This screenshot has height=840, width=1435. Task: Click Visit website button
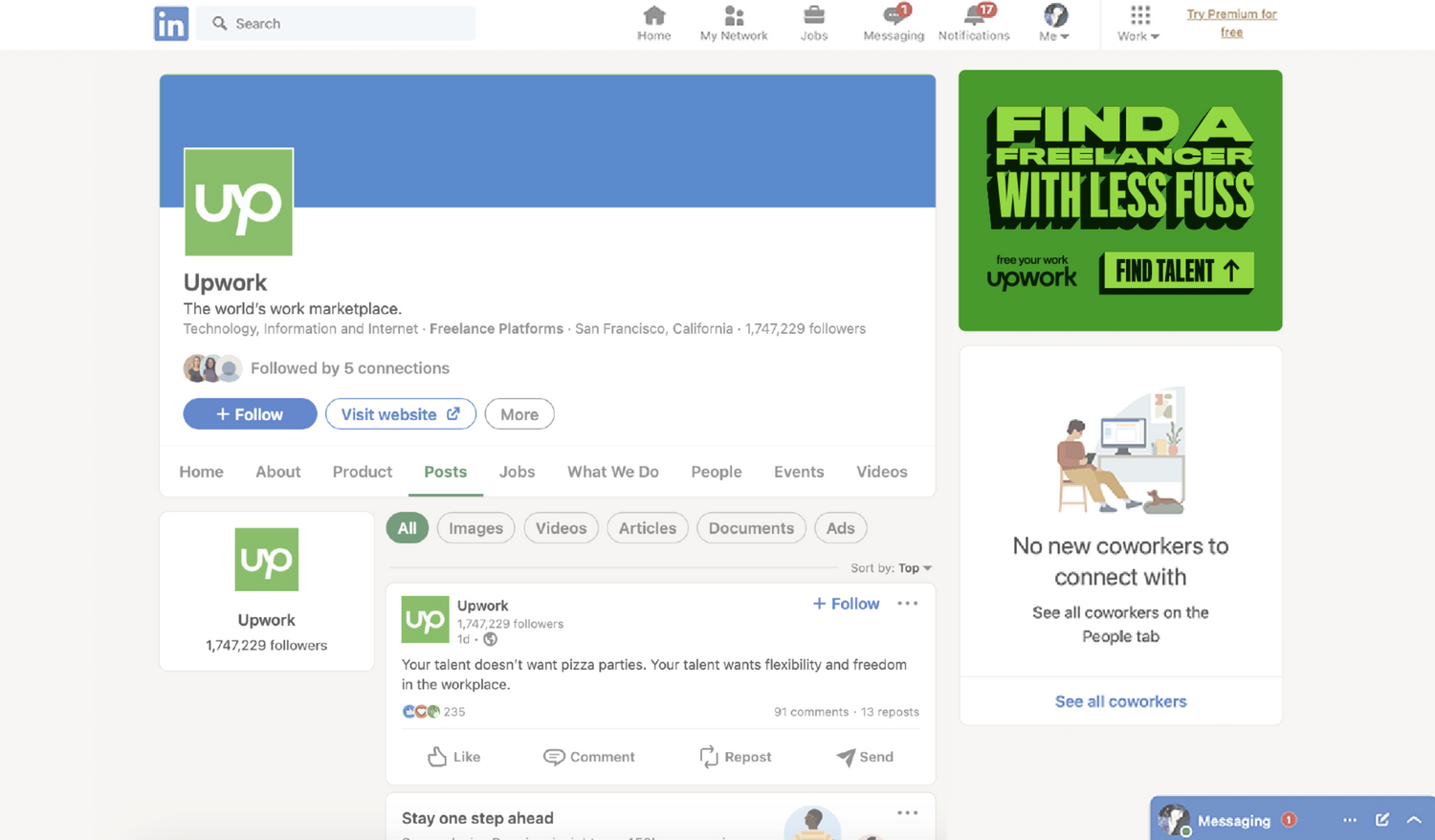point(401,414)
